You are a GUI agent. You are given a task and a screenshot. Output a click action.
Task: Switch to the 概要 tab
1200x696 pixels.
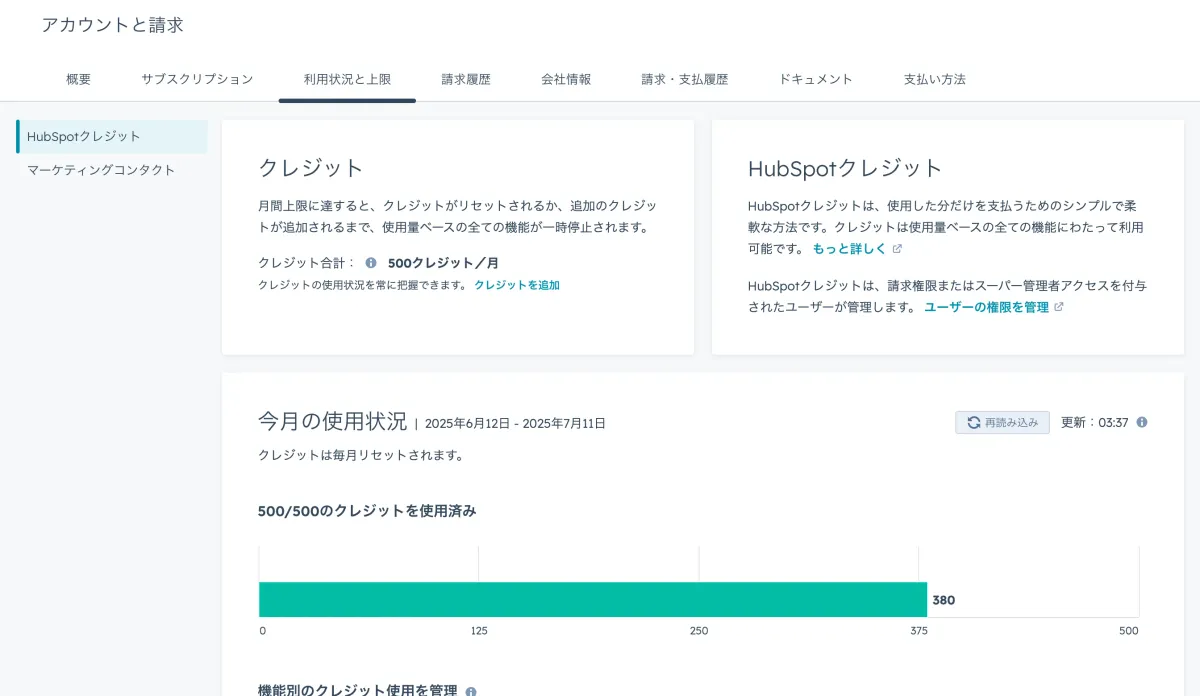pos(78,78)
